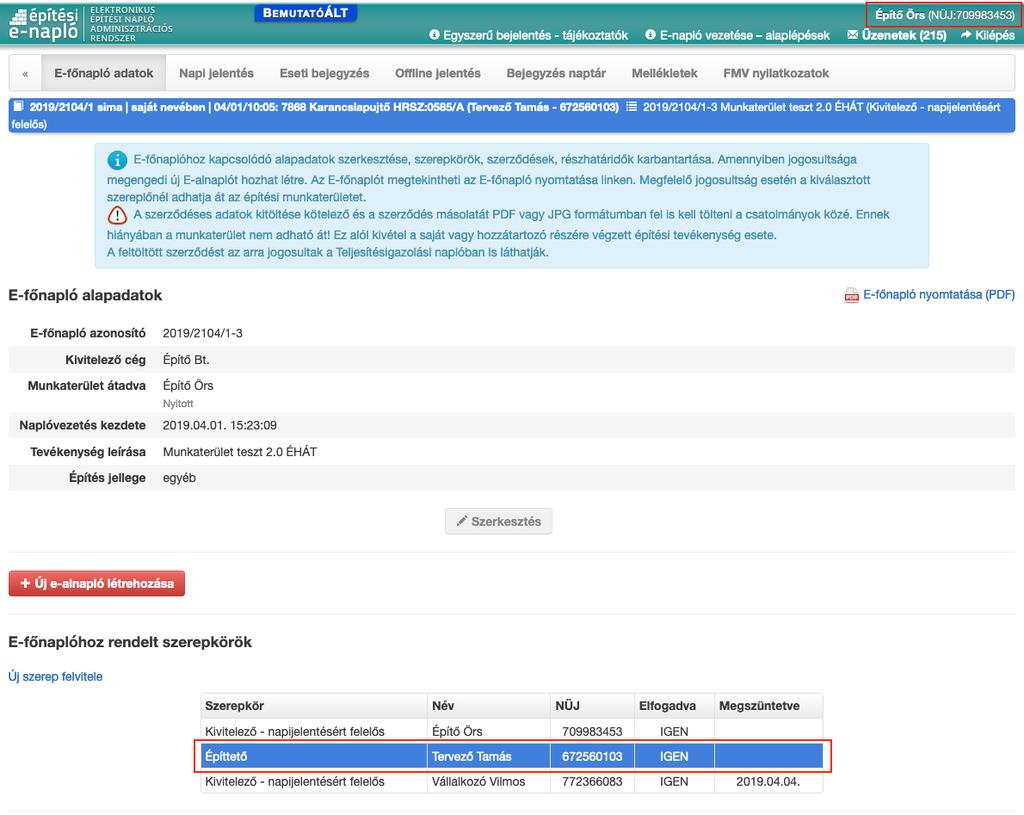Click the list icon before 2019/2104/1-3 Munkaterület
1024x815 pixels.
[632, 106]
